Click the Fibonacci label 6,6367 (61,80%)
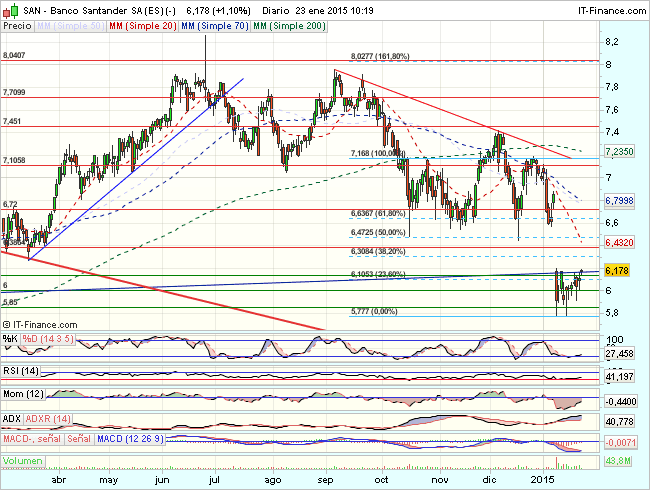This screenshot has height=490, width=650. point(378,213)
